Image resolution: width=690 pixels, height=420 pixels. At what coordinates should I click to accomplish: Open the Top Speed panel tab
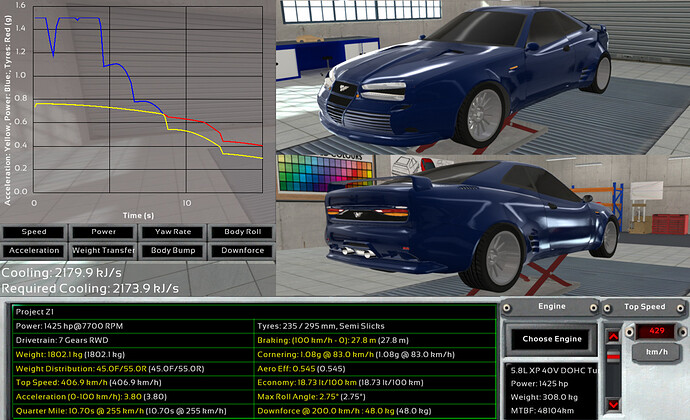coord(645,307)
